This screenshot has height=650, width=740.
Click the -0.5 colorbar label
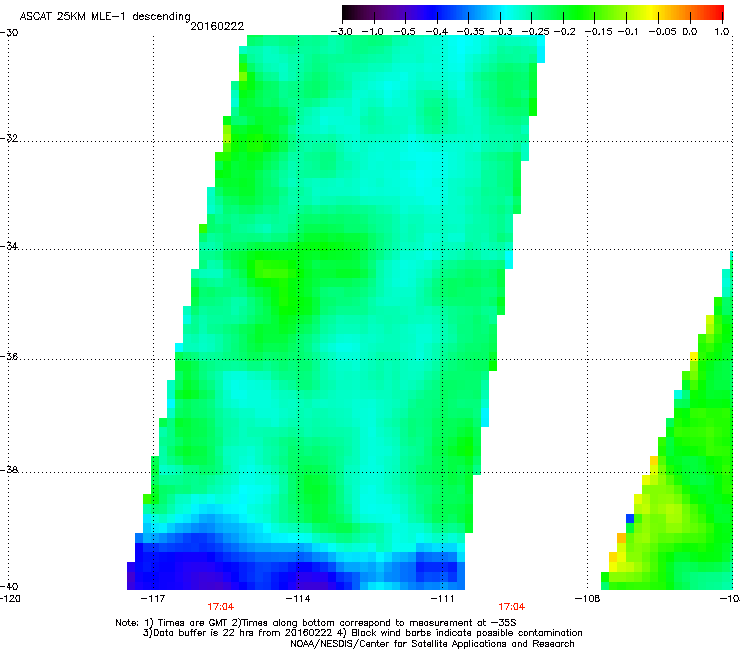(x=404, y=32)
